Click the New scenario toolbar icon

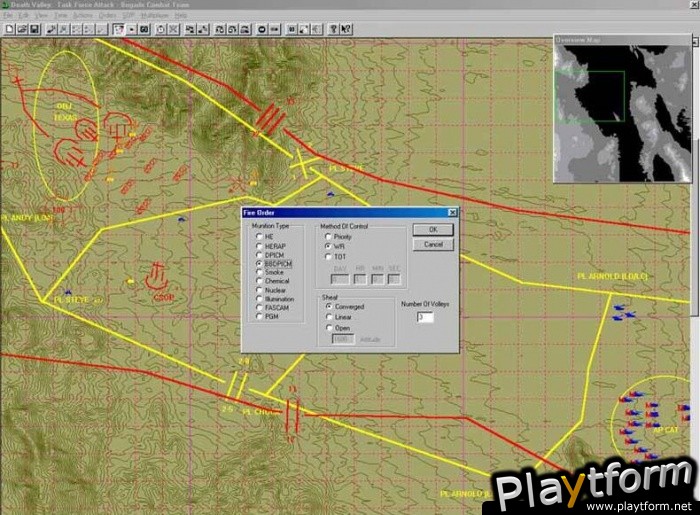9,29
